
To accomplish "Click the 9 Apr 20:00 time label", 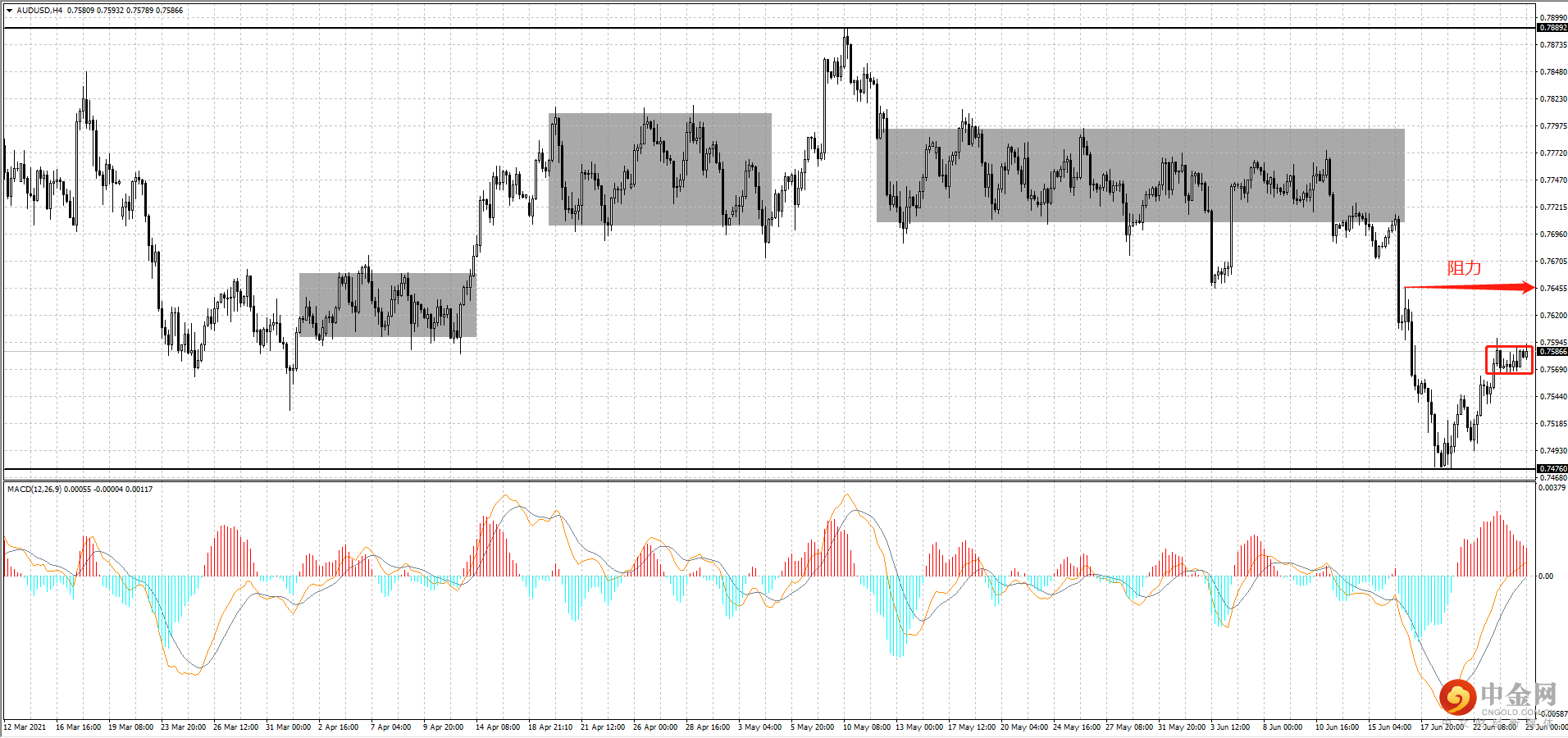I will (x=443, y=727).
